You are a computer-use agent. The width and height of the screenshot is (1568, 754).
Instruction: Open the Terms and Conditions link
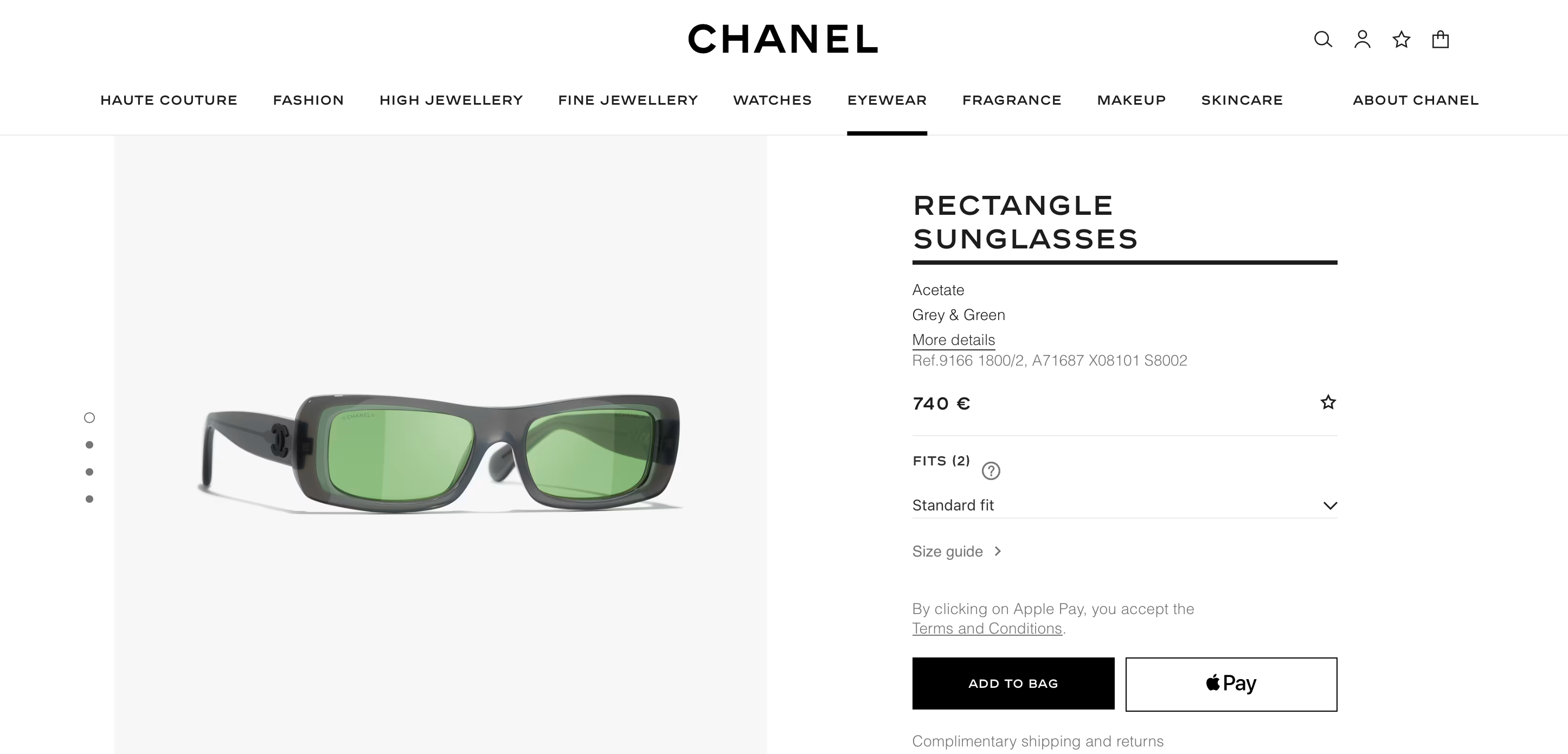987,629
